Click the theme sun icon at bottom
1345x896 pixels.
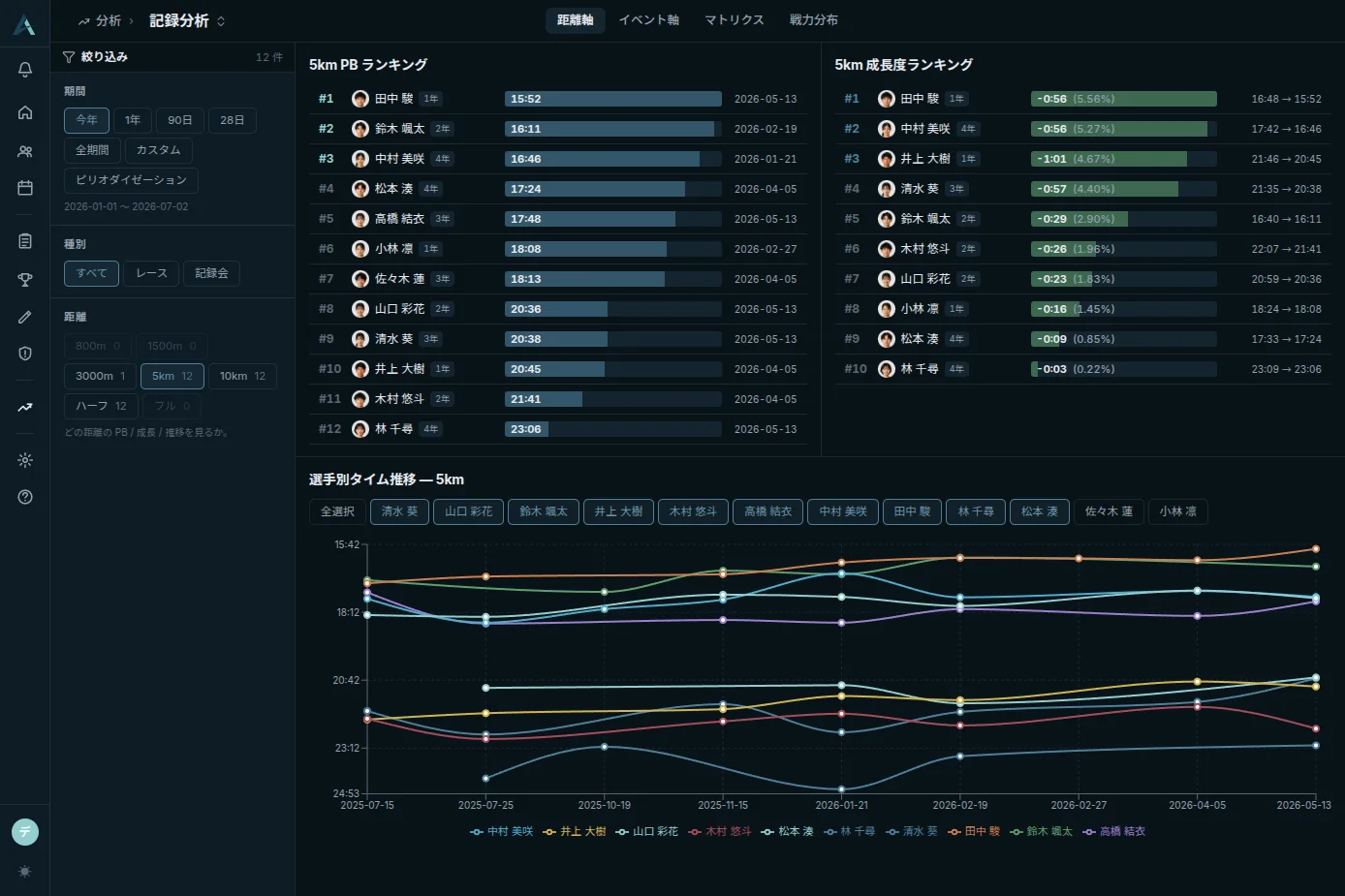pyautogui.click(x=25, y=872)
